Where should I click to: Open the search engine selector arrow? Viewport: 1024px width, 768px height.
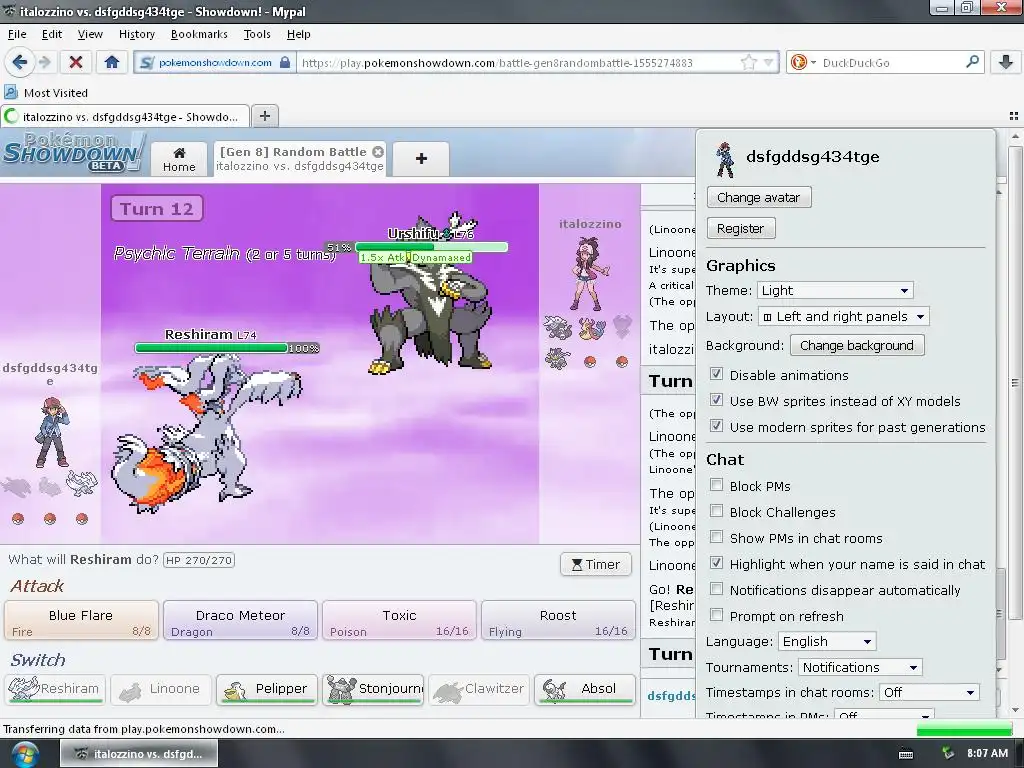point(814,63)
